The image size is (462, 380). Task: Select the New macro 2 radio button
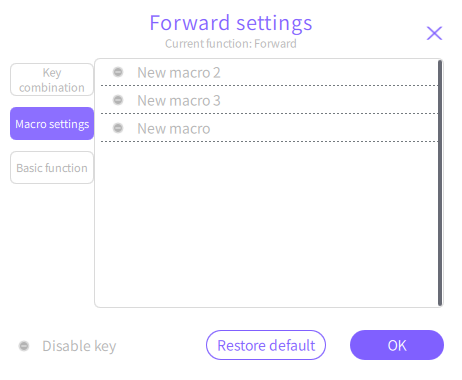[x=118, y=72]
